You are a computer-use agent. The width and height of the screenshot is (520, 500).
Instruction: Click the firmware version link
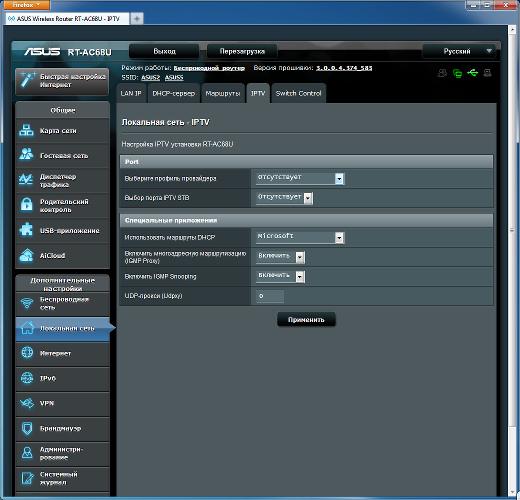click(x=344, y=68)
